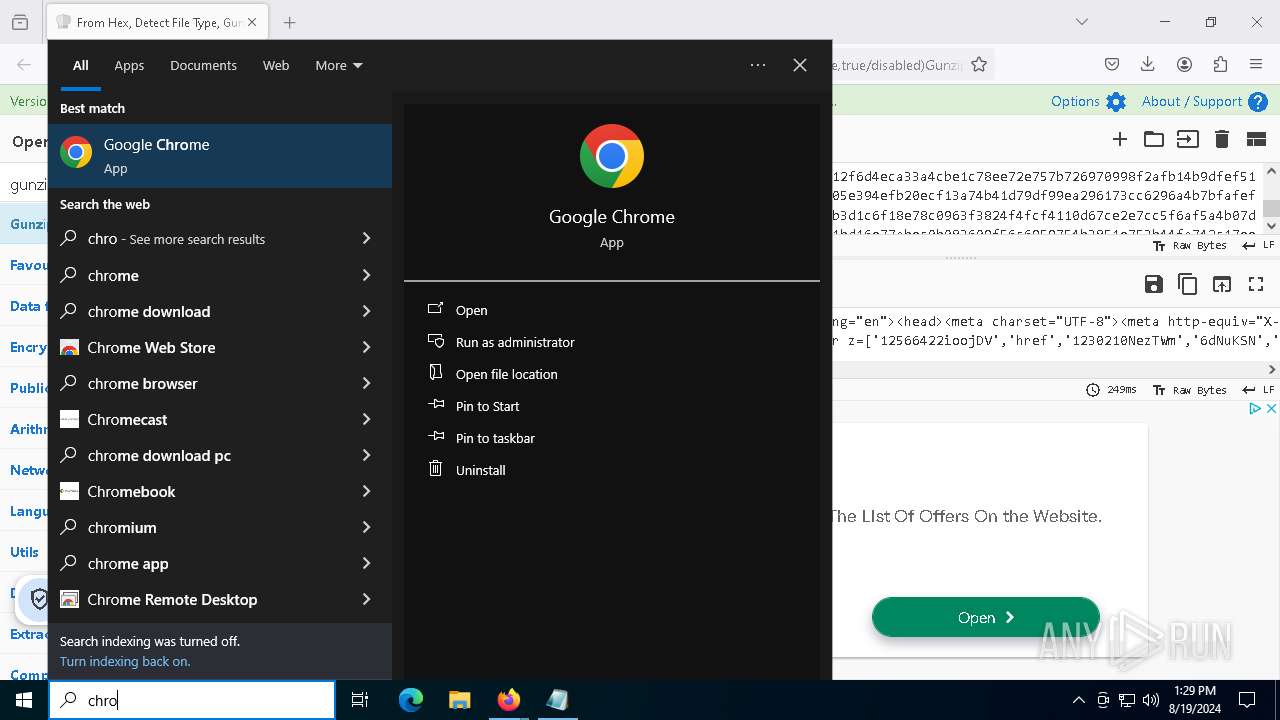Open the notification center icon
The image size is (1280, 720).
coord(1247,700)
